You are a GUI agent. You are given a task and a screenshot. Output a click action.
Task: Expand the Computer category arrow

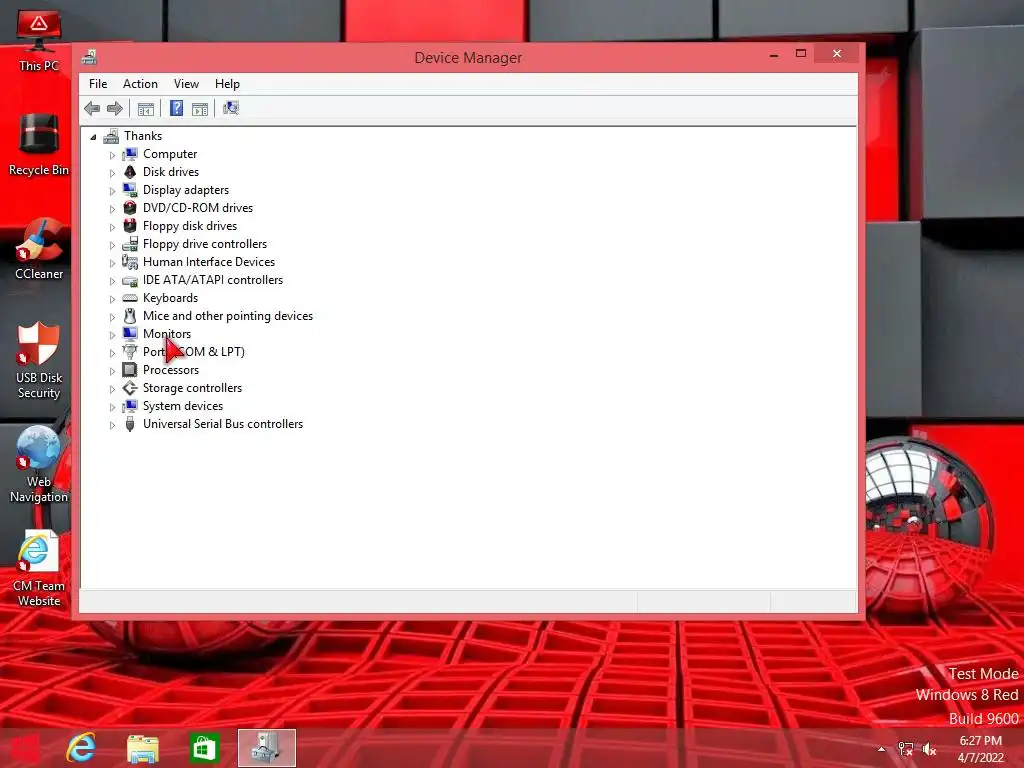click(x=112, y=155)
